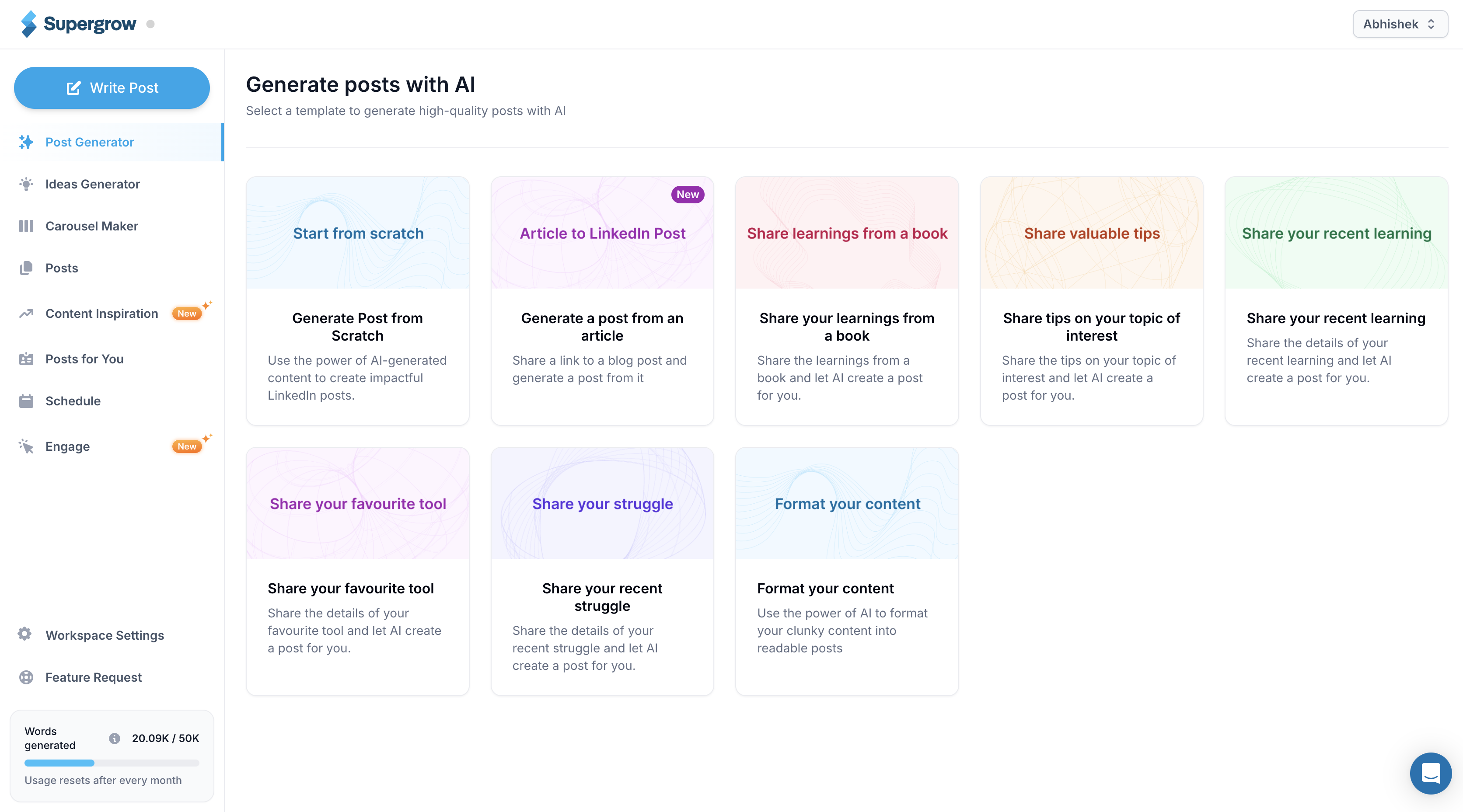1463x812 pixels.
Task: Click the Carousel Maker columns icon
Action: coord(26,226)
